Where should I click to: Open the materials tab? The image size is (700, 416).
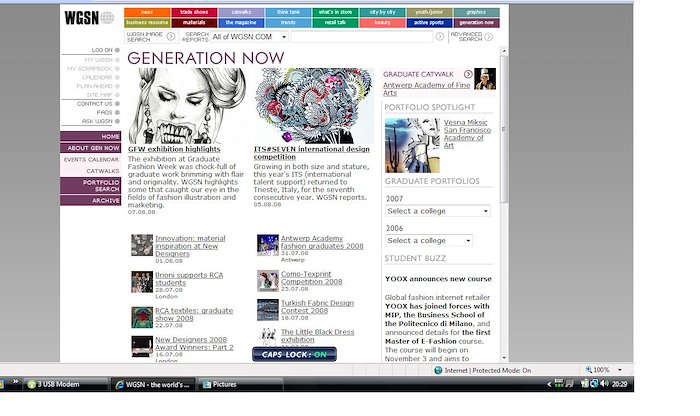click(194, 22)
